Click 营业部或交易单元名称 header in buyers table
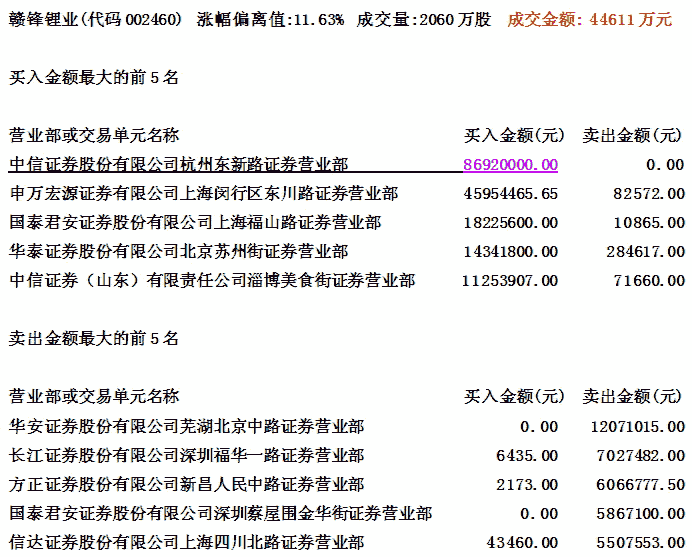 [x=94, y=135]
